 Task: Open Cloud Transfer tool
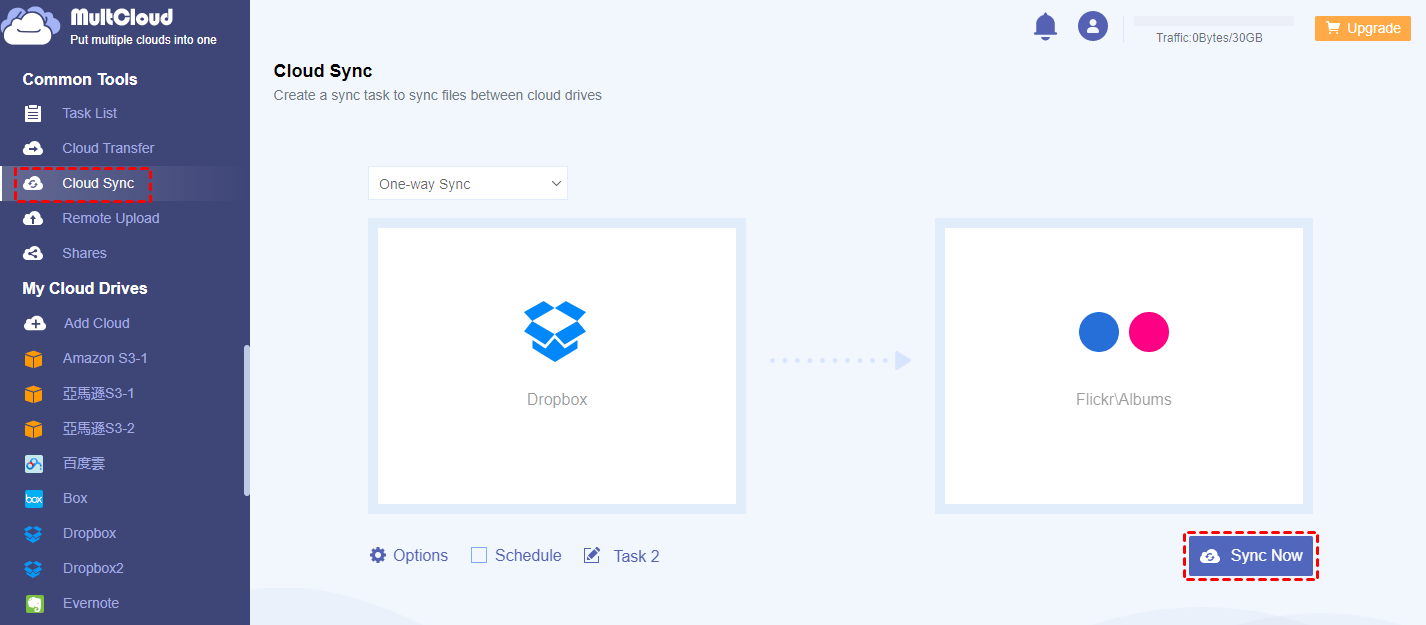click(108, 148)
